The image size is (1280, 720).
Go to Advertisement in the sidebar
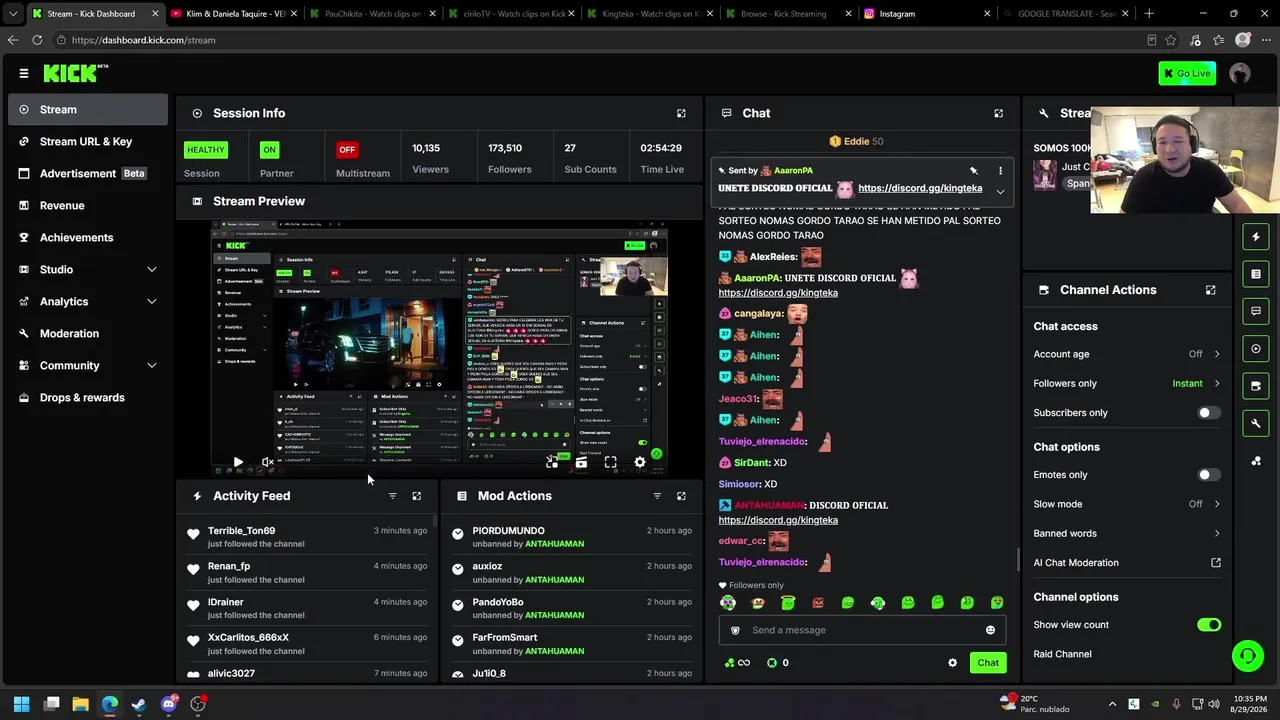click(x=88, y=174)
